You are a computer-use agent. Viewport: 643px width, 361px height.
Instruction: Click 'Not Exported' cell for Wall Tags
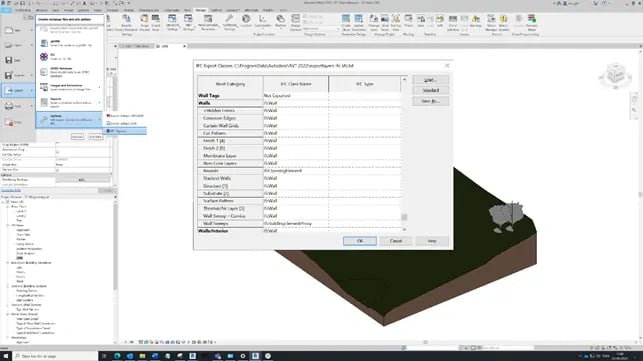(x=295, y=96)
